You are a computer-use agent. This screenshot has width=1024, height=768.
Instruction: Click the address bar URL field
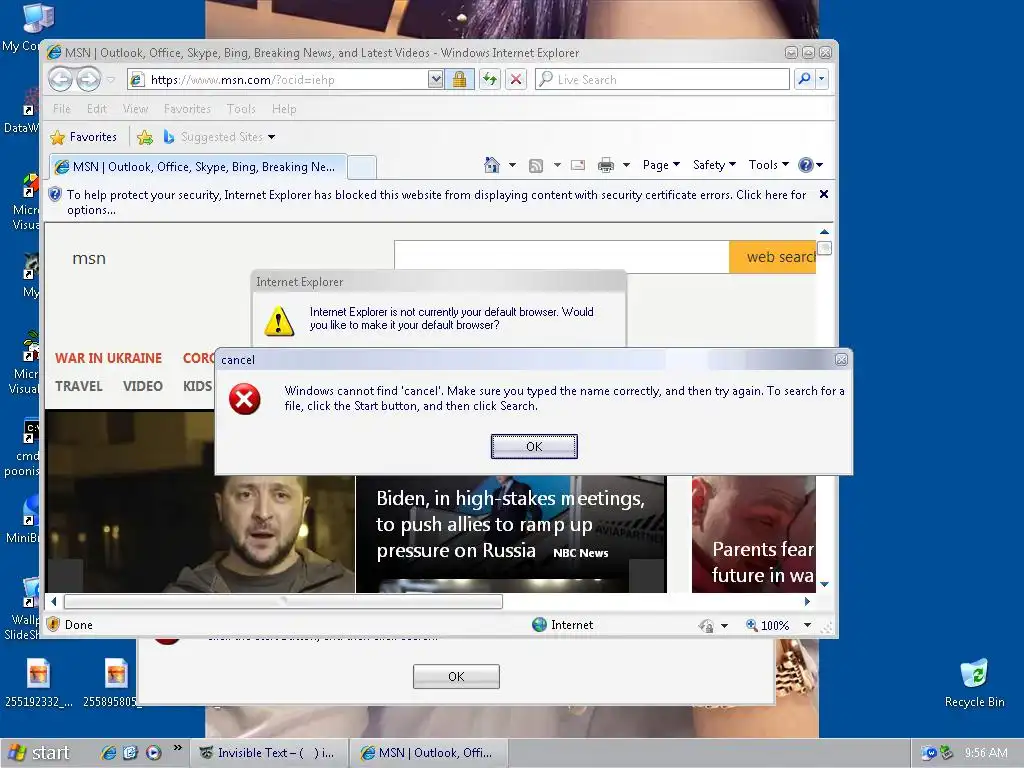280,80
